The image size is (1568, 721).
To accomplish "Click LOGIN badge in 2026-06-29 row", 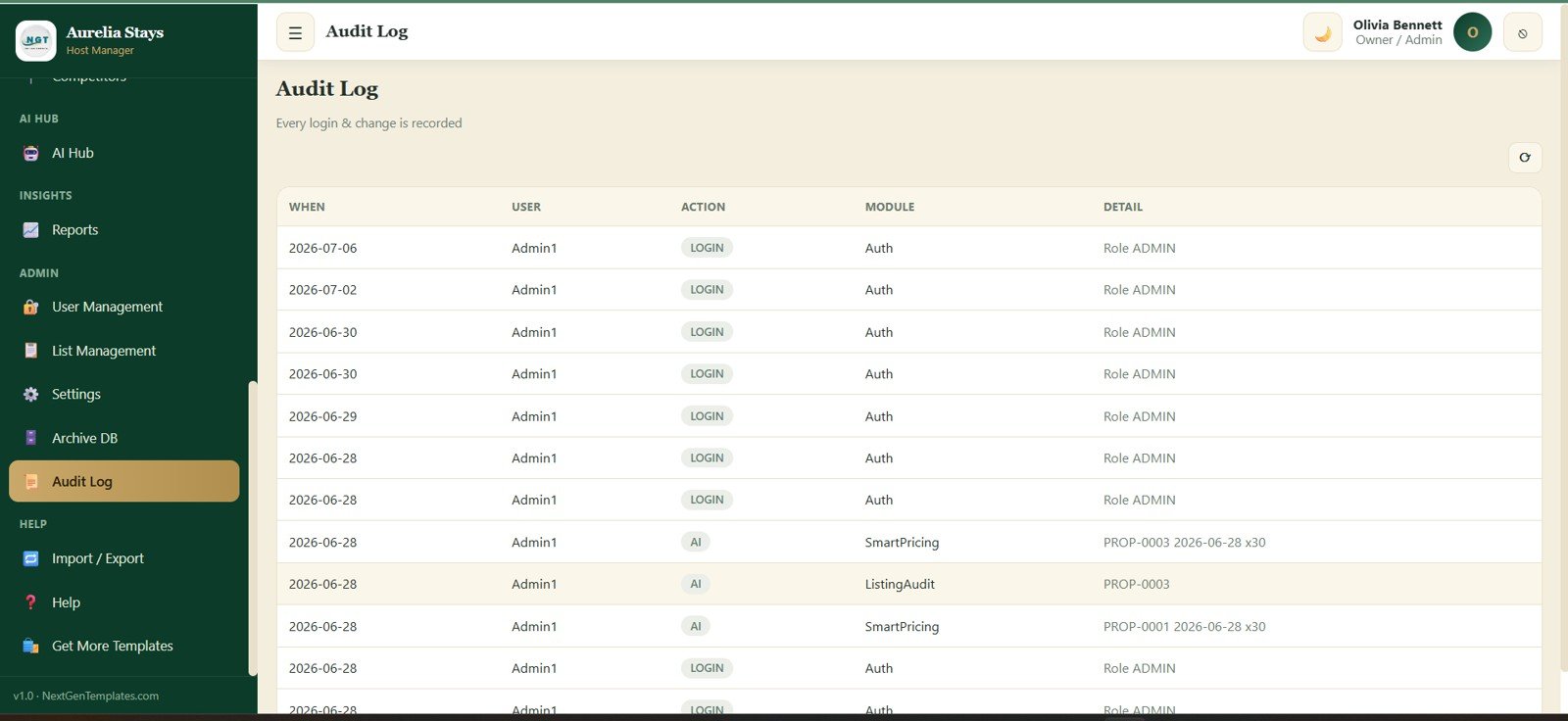I will pyautogui.click(x=707, y=416).
